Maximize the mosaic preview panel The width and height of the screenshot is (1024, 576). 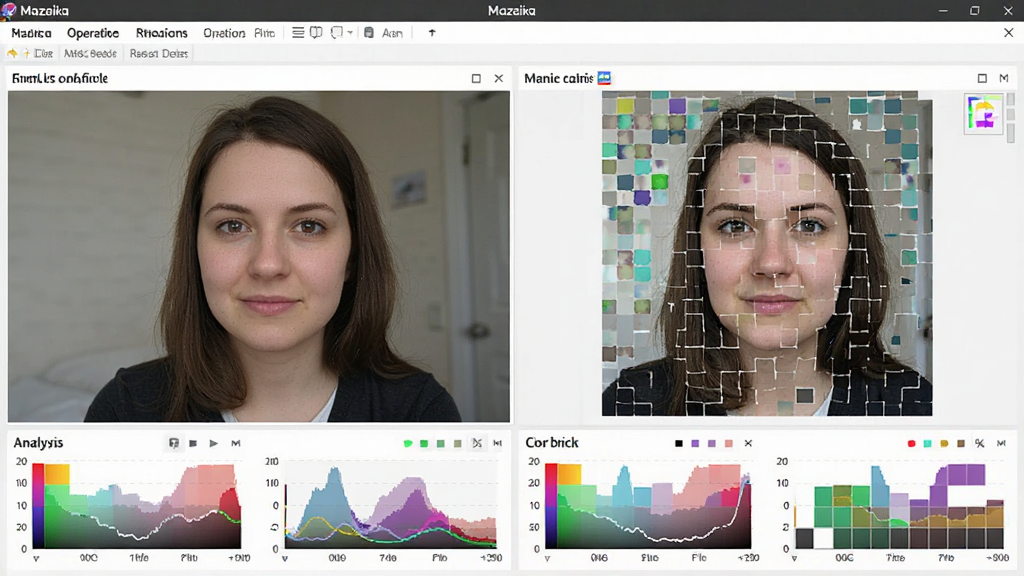pos(982,78)
